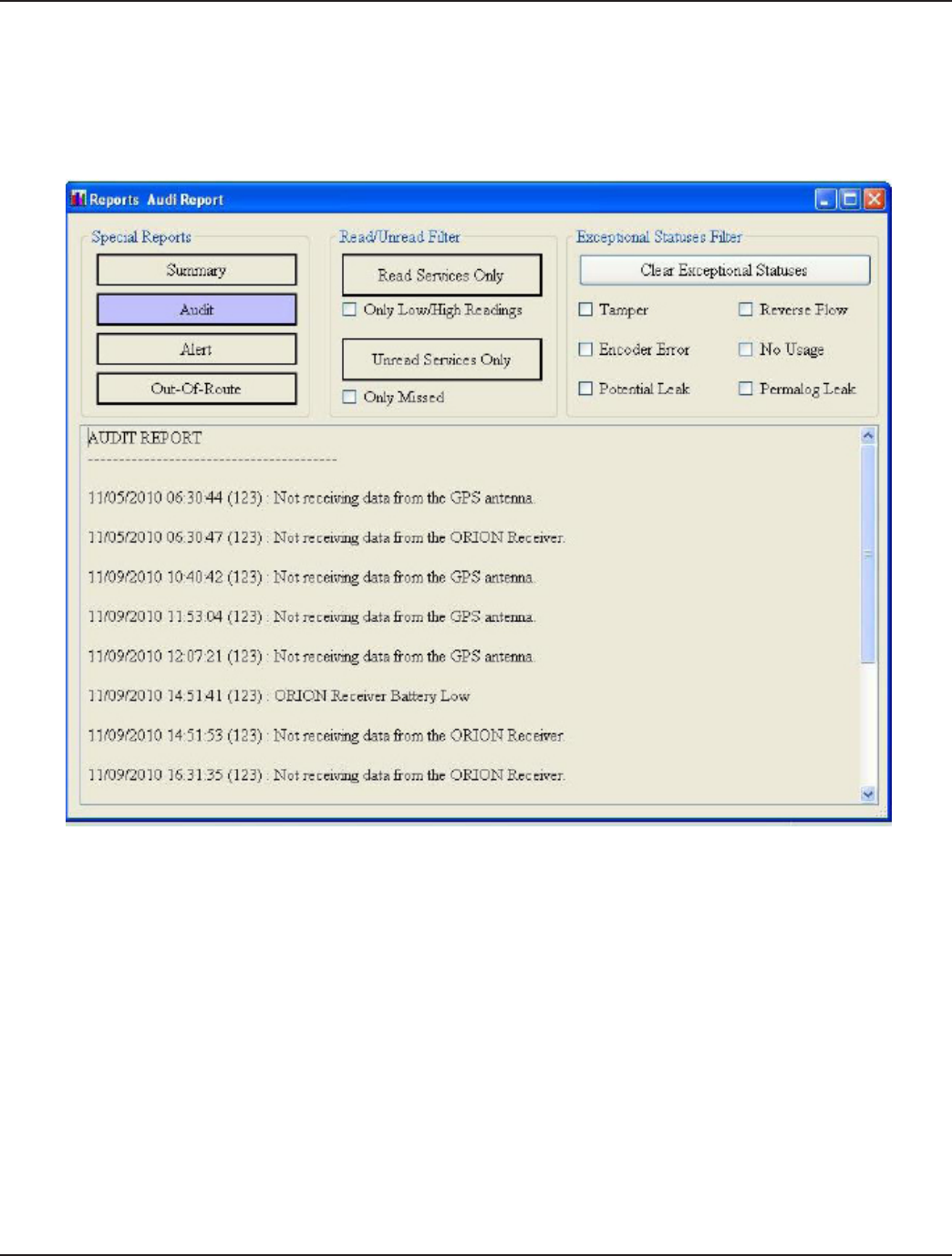Click the AUDIT REPORT heading text
Viewport: 952px width, 1256px height.
(x=145, y=438)
